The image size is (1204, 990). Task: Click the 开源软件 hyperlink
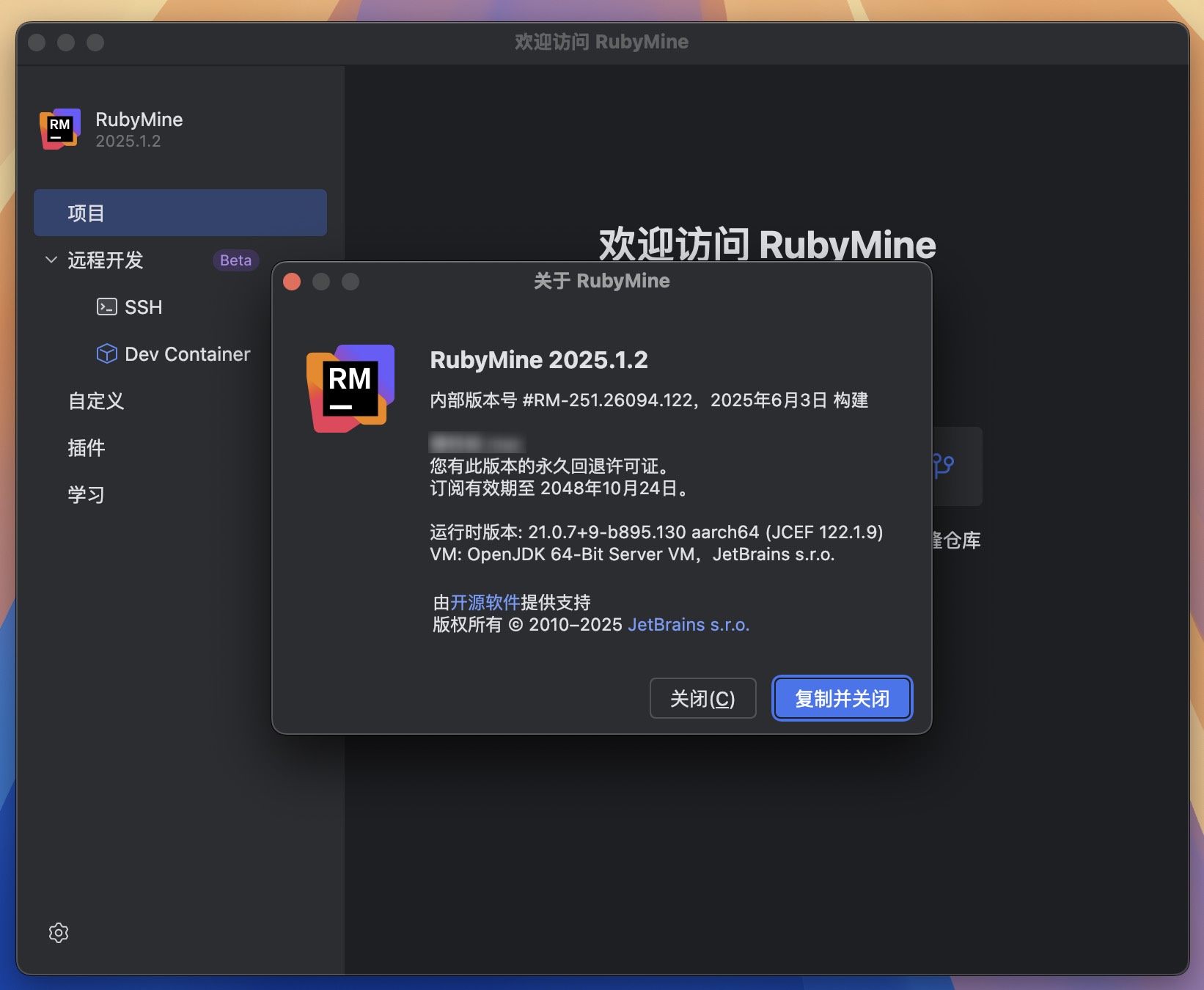tap(484, 602)
